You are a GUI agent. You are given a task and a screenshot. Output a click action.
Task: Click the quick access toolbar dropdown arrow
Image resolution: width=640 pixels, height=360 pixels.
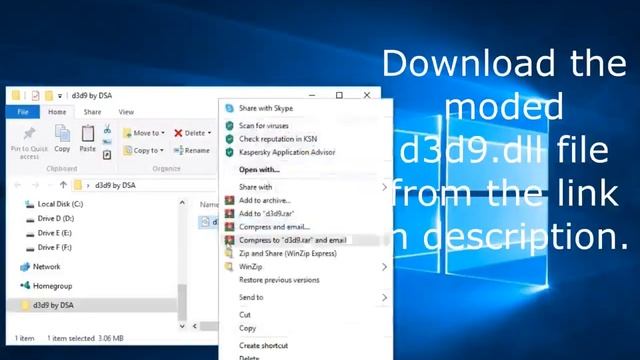tap(60, 96)
